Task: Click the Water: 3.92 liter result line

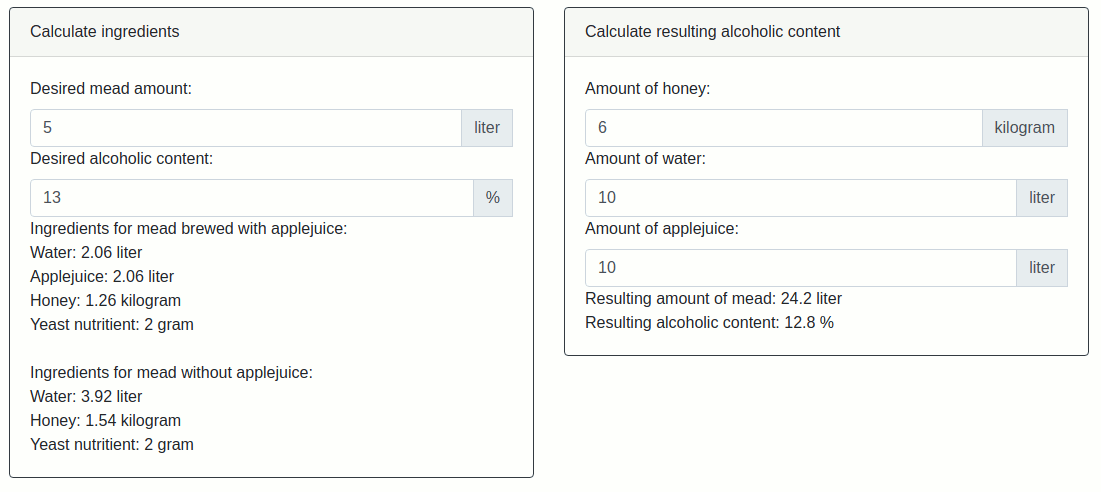Action: pos(86,397)
